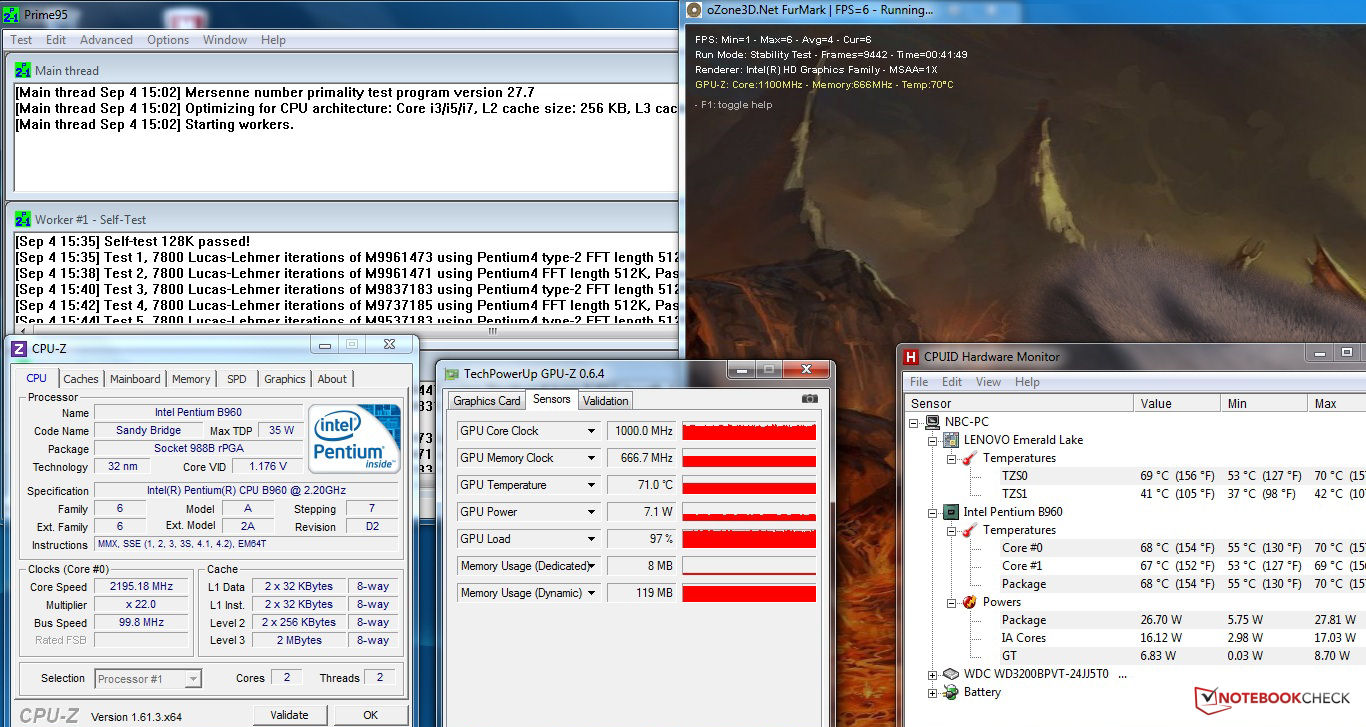Expand the WDC WD3200BPVT hard drive node

[x=932, y=674]
